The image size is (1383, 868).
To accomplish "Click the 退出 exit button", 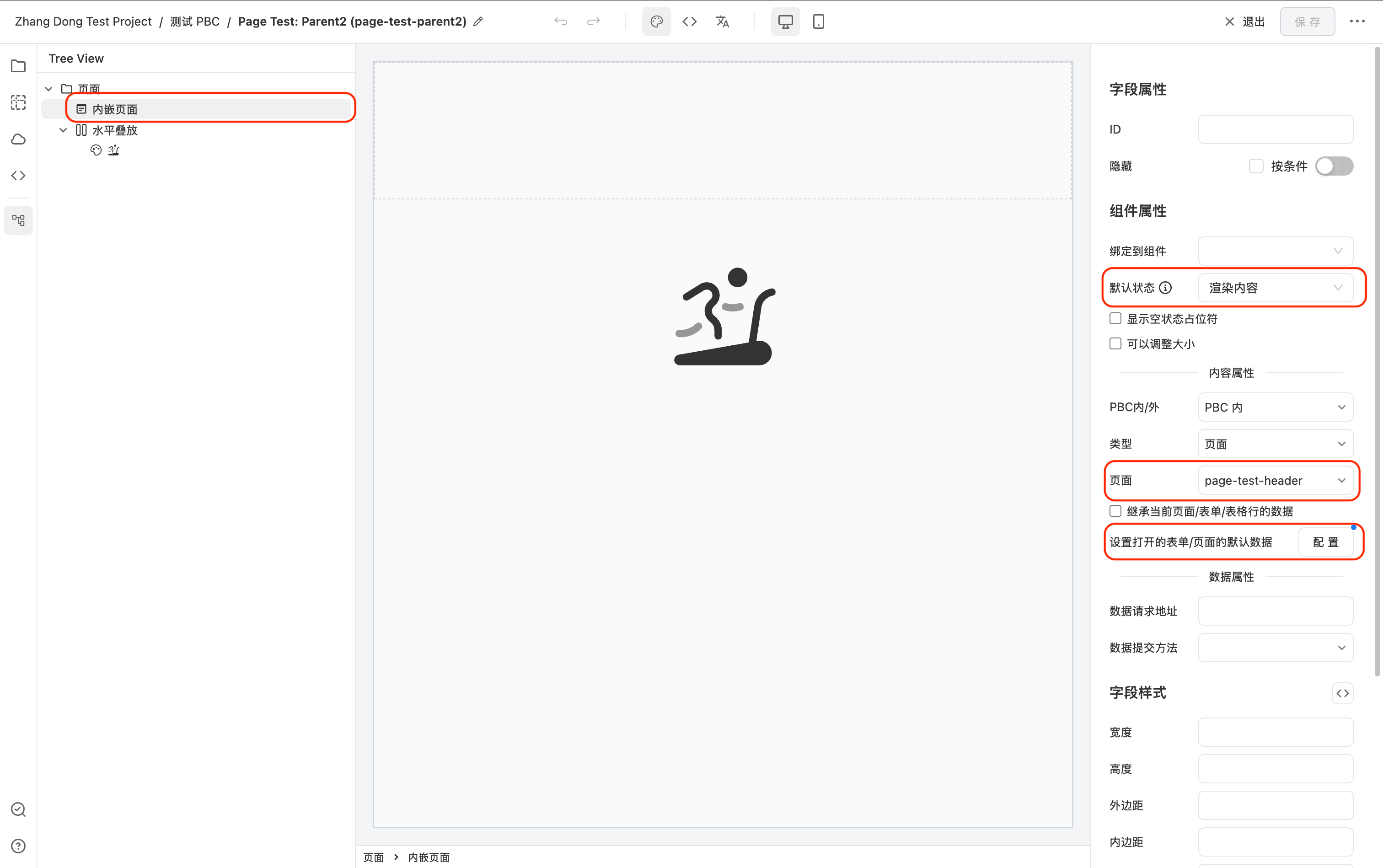I will click(x=1245, y=22).
